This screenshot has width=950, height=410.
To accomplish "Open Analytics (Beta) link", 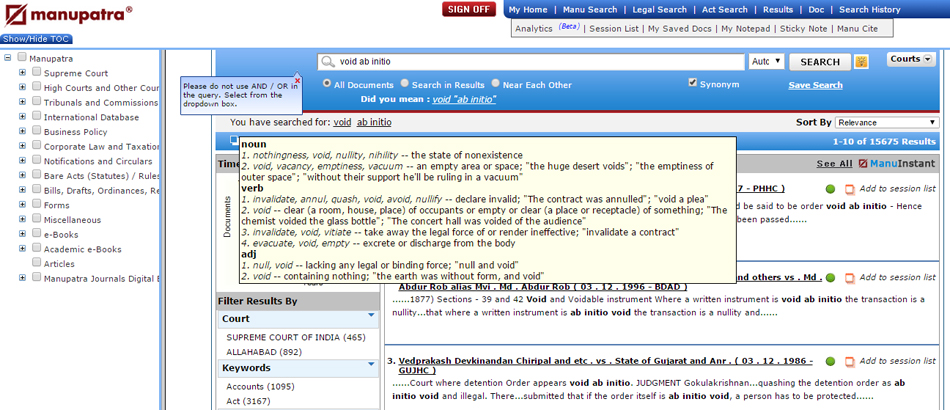I will 547,28.
